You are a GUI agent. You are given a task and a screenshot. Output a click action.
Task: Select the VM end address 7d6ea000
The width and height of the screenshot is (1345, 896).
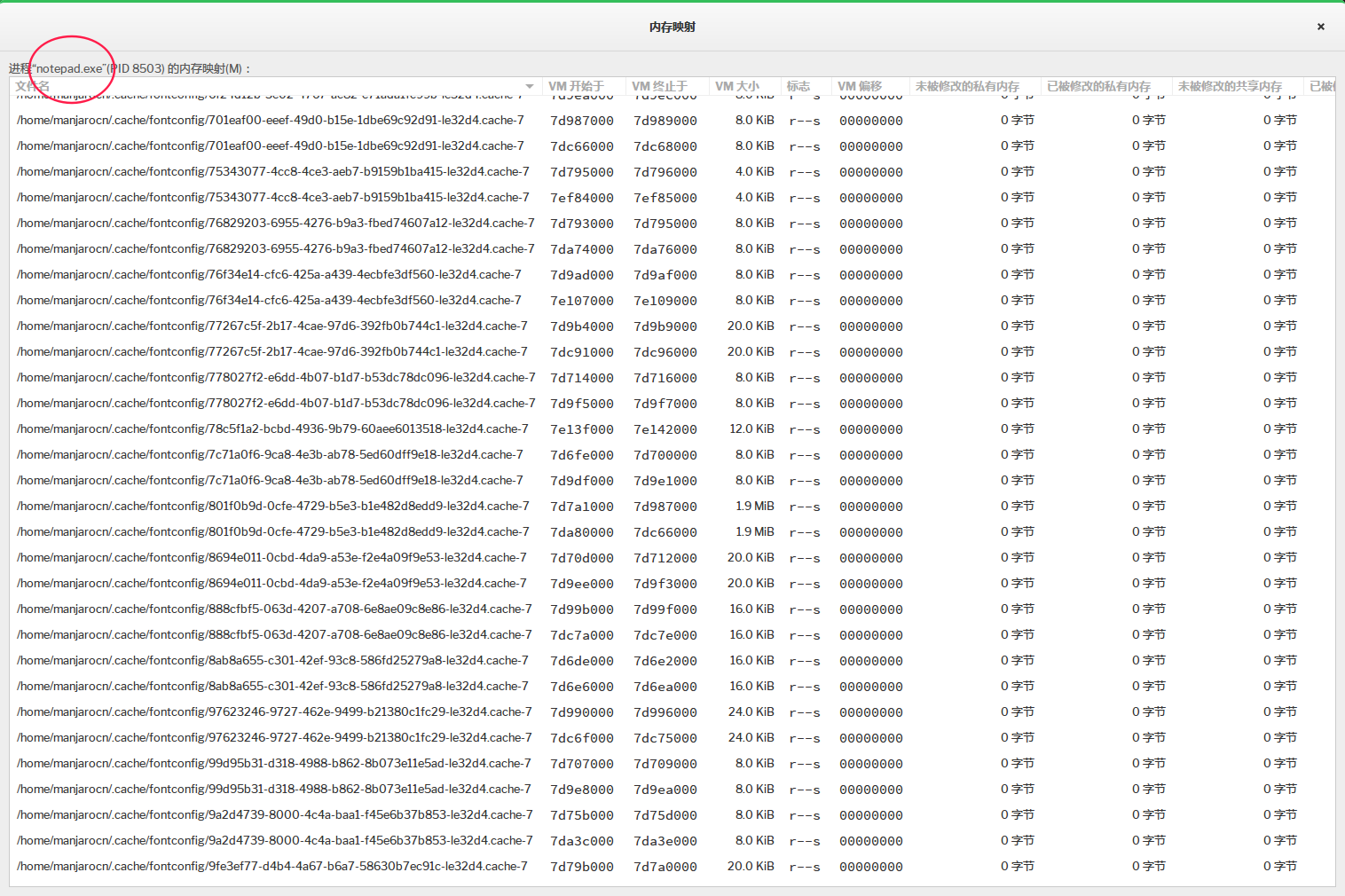[x=665, y=687]
